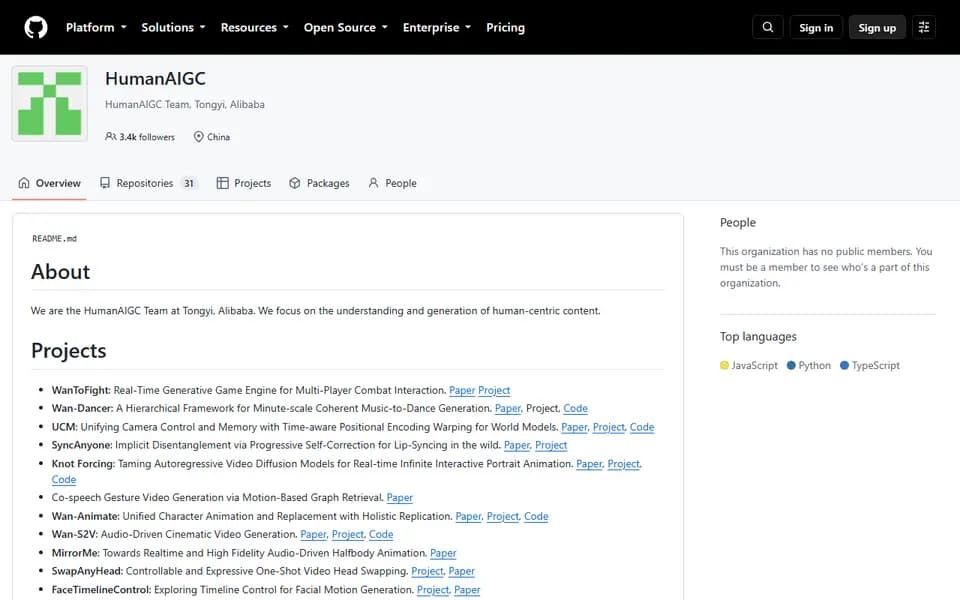Open the Knot Forcing Code link

coord(64,479)
